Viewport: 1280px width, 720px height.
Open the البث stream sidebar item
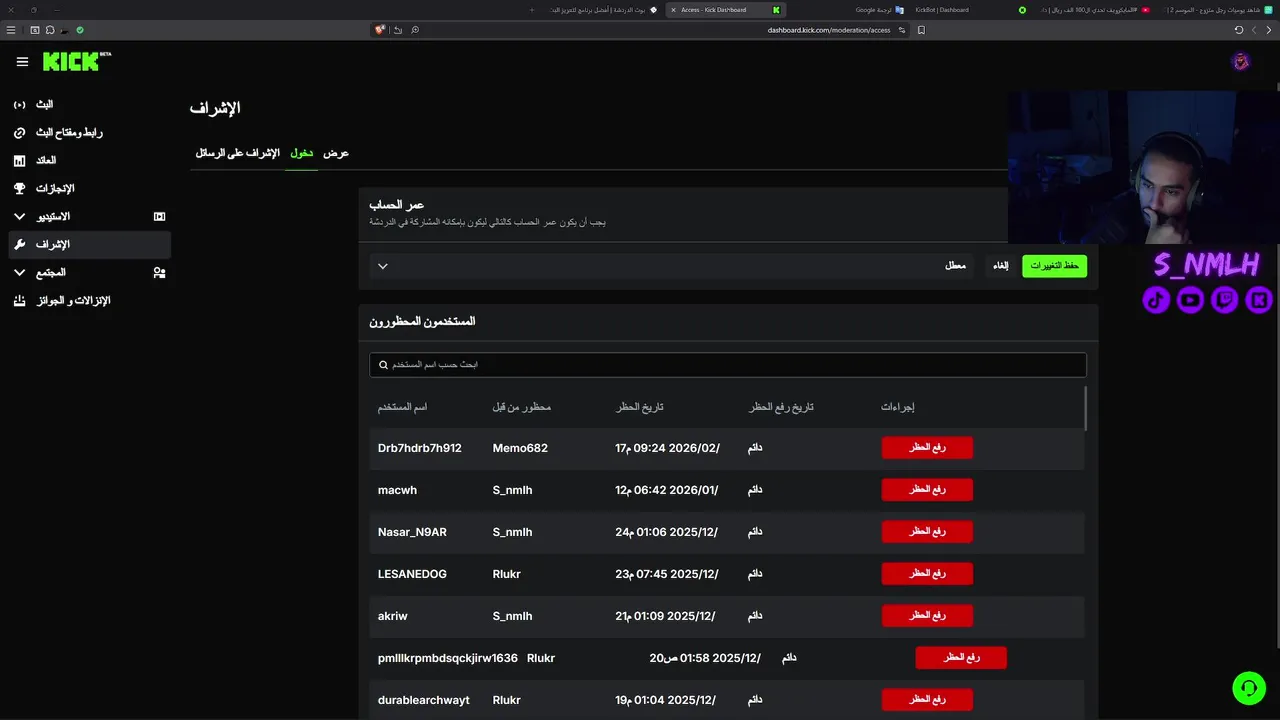(x=89, y=104)
